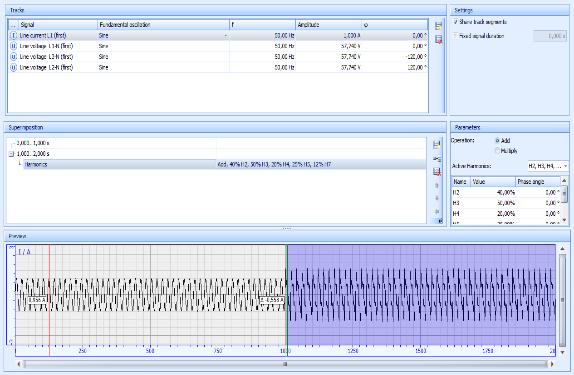
Task: Click the H4 value 20,00% cell
Action: click(x=493, y=214)
